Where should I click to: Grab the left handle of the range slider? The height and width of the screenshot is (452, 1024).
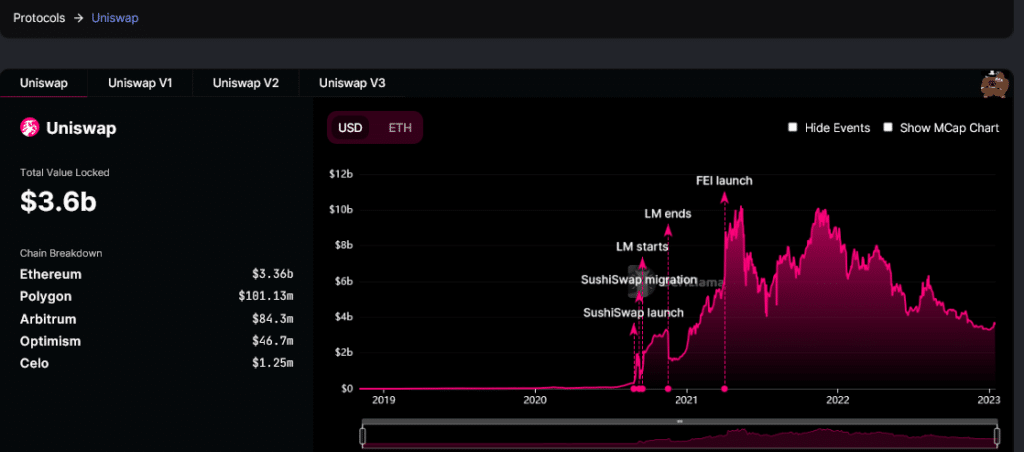tap(363, 436)
